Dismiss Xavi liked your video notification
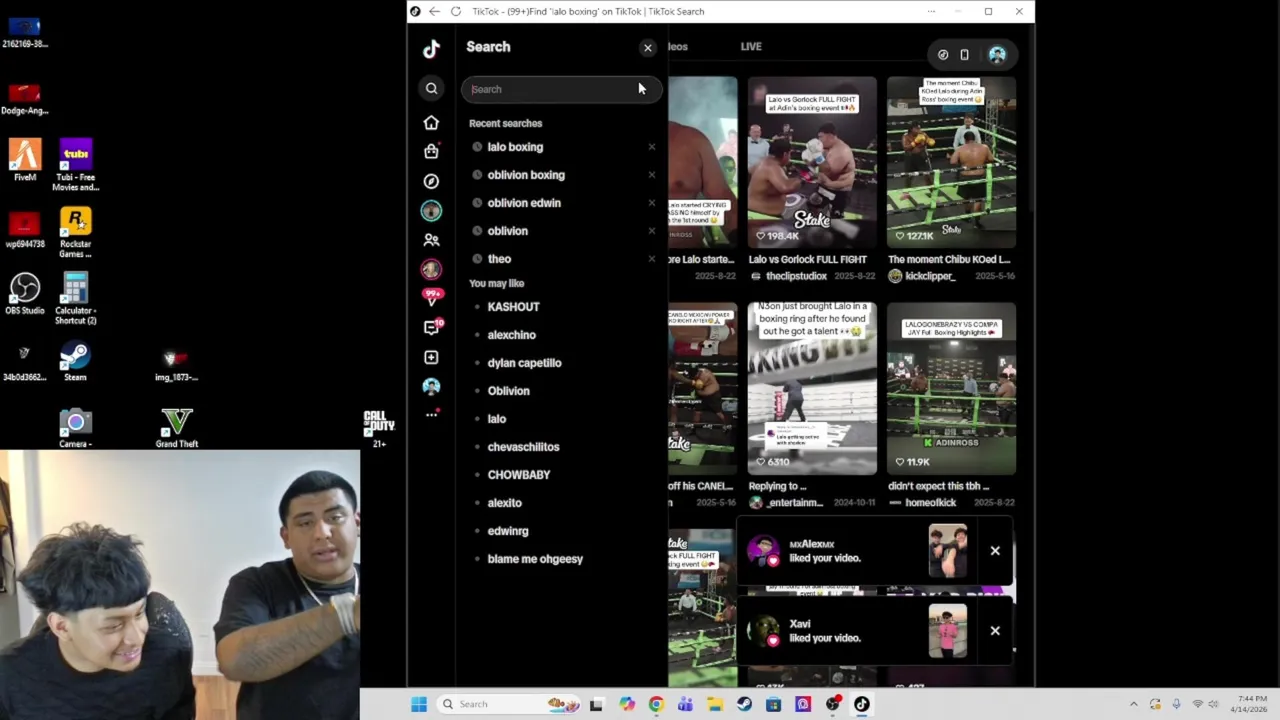The height and width of the screenshot is (720, 1280). 995,631
